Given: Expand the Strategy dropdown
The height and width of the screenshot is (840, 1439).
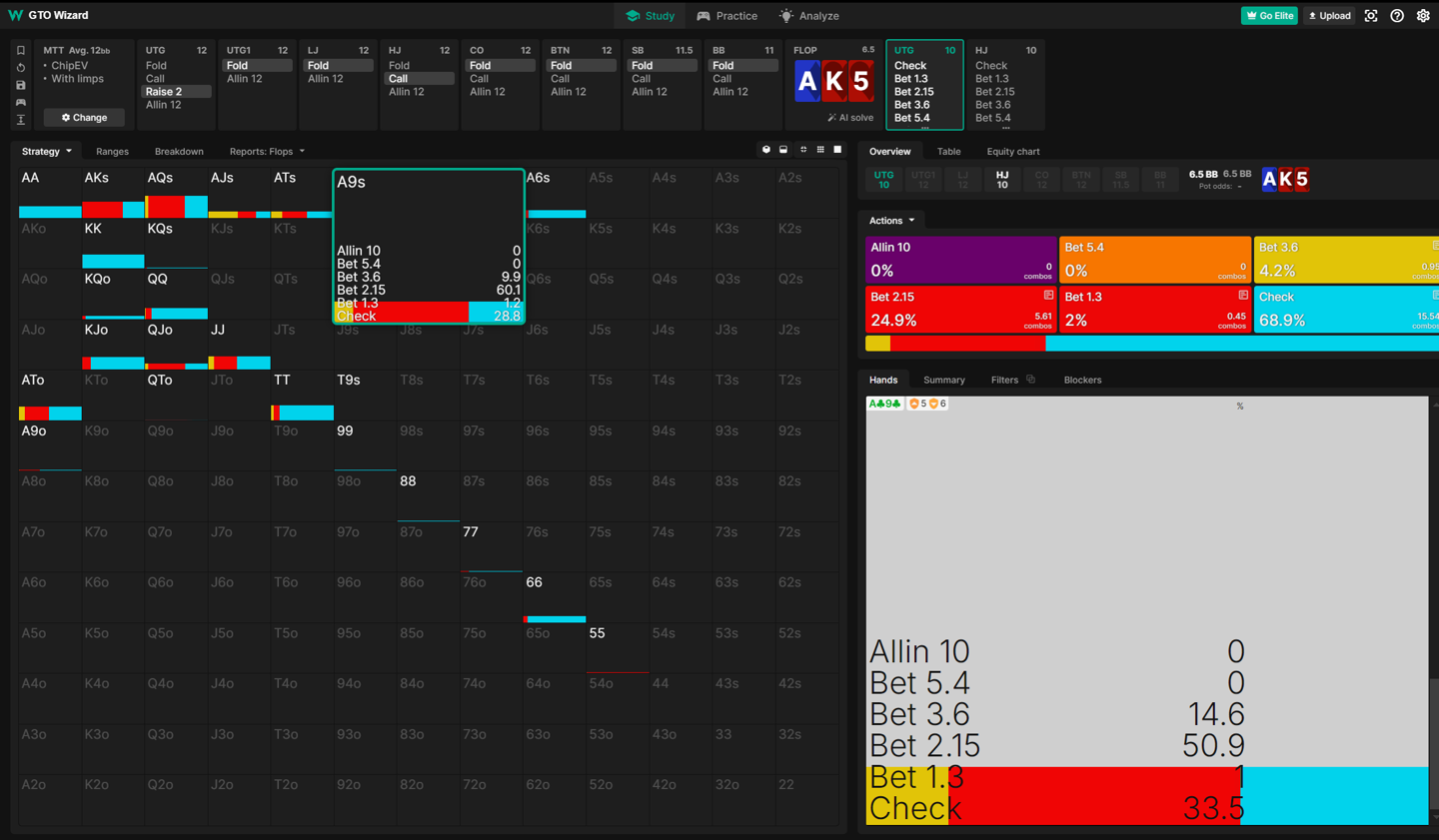Looking at the screenshot, I should 46,152.
